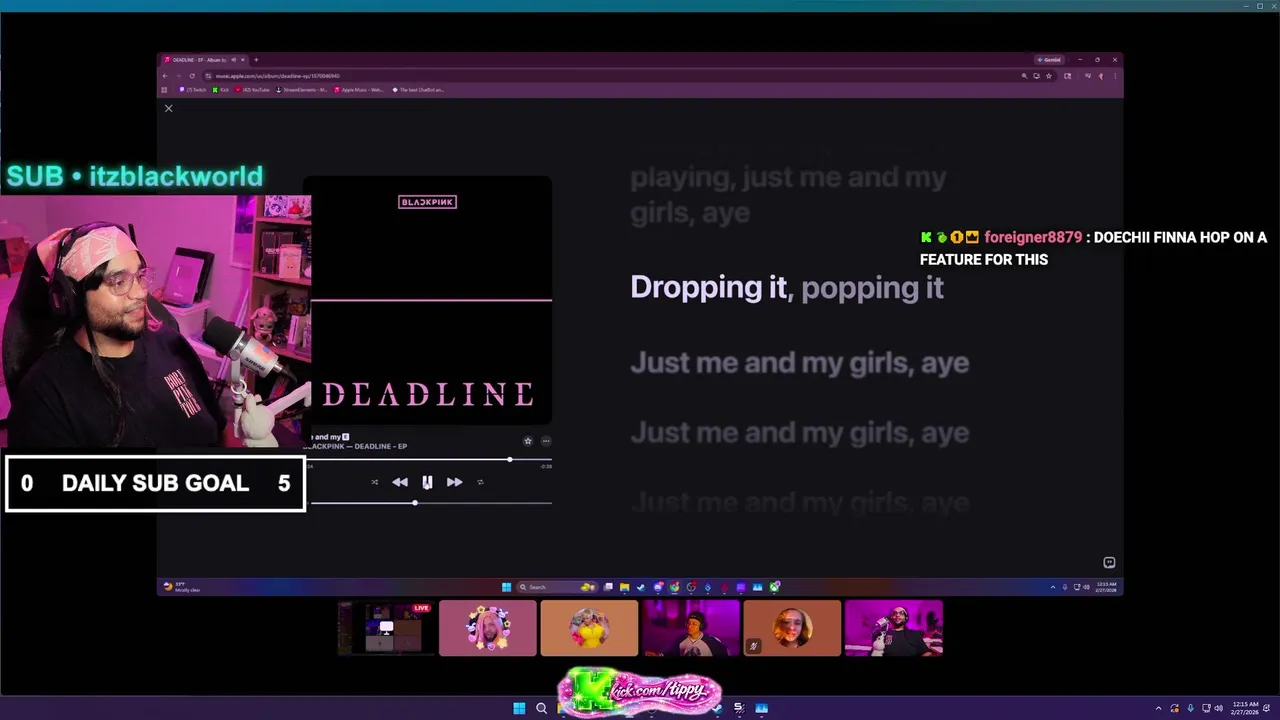
Task: Bookmark this page with the star icon
Action: pos(1048,76)
